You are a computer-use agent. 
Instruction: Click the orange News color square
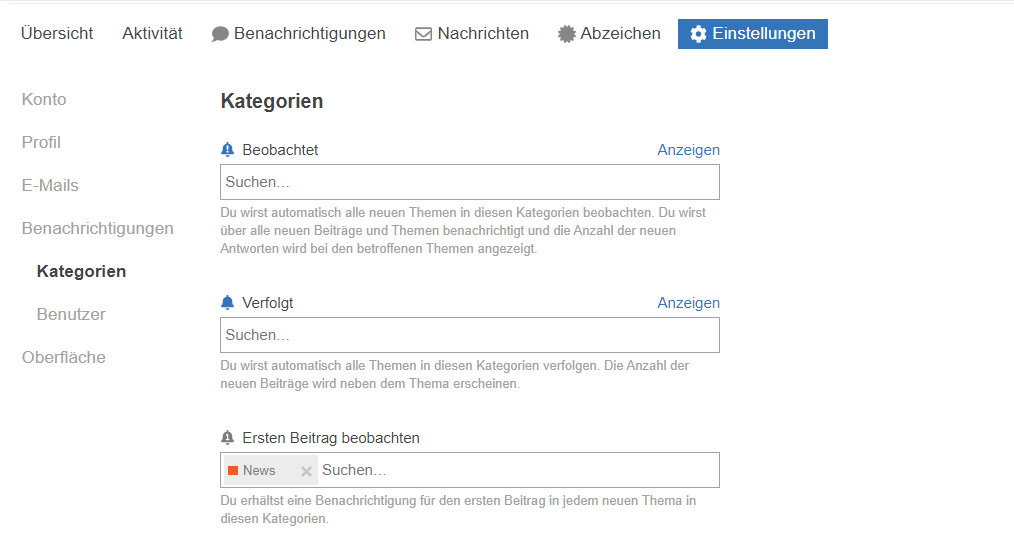coord(233,471)
